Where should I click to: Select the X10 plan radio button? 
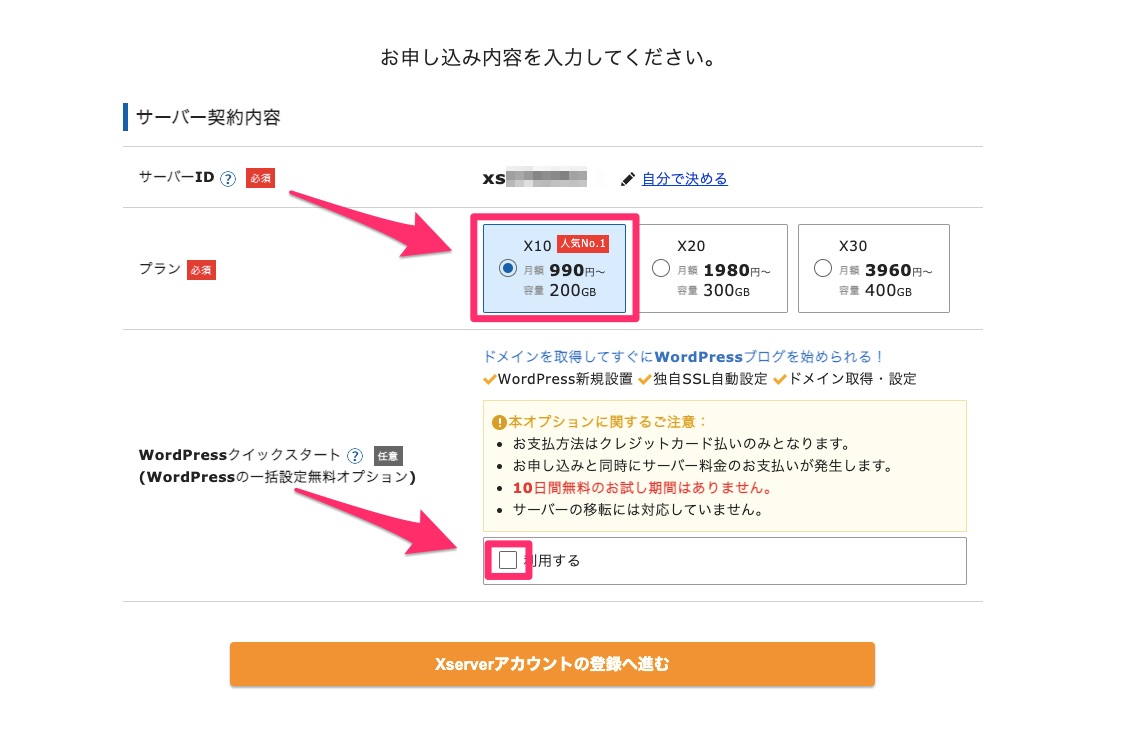click(x=508, y=269)
